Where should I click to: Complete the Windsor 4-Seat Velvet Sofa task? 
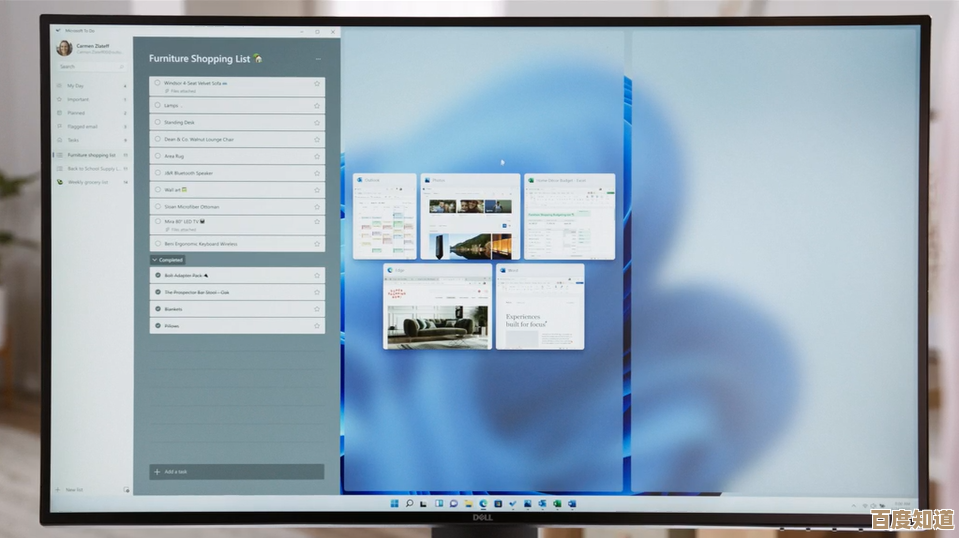[x=158, y=84]
